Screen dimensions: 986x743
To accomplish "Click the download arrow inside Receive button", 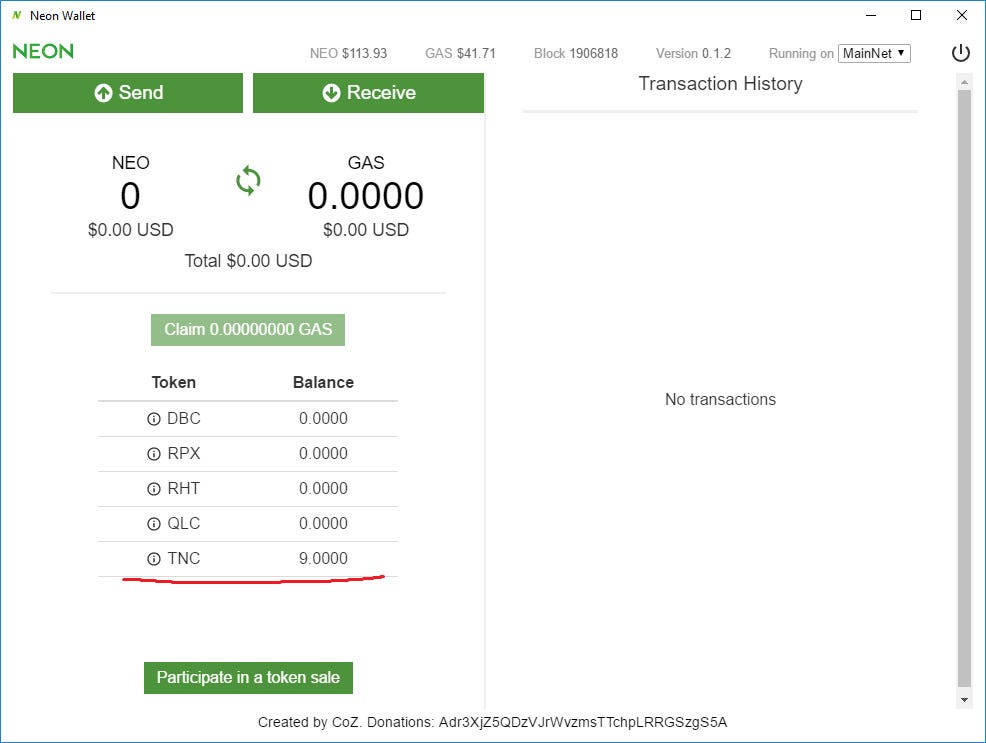I will [x=330, y=92].
